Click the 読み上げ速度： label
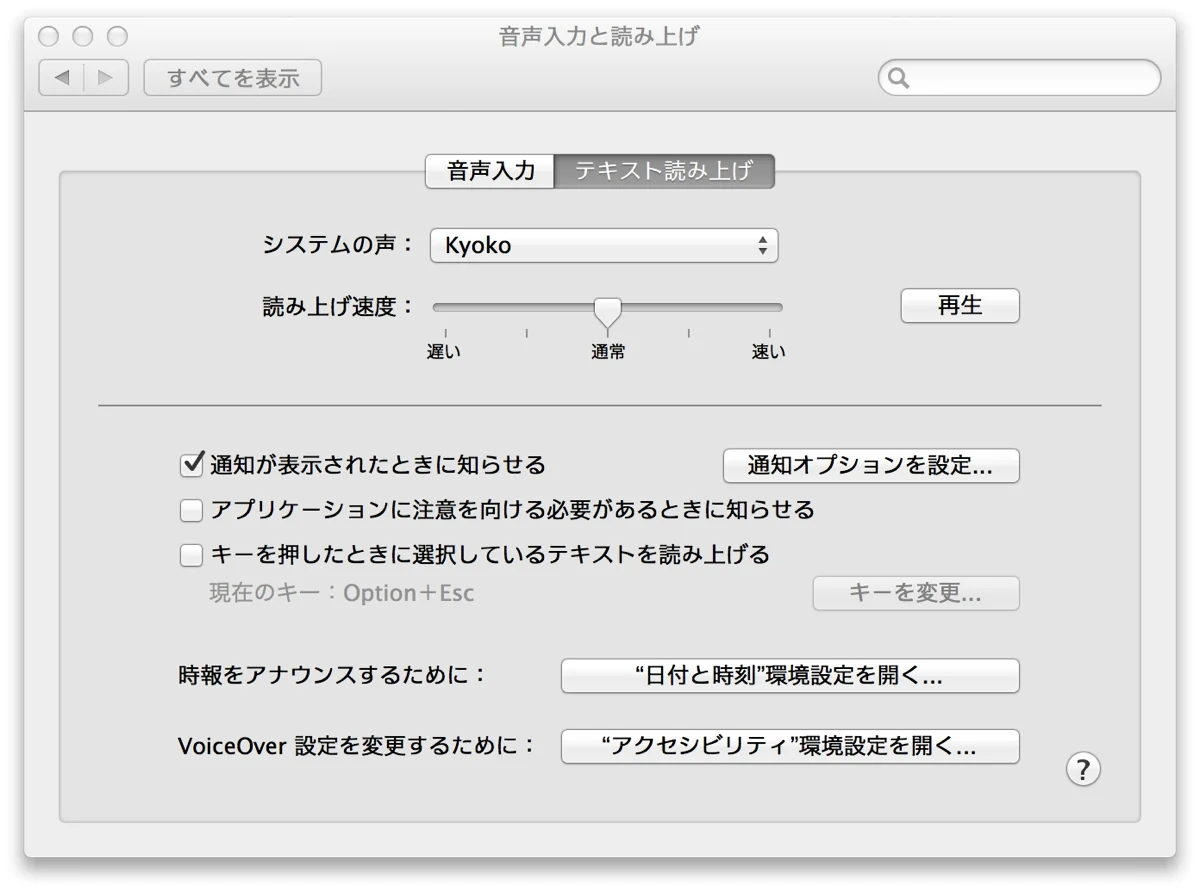 (x=339, y=307)
